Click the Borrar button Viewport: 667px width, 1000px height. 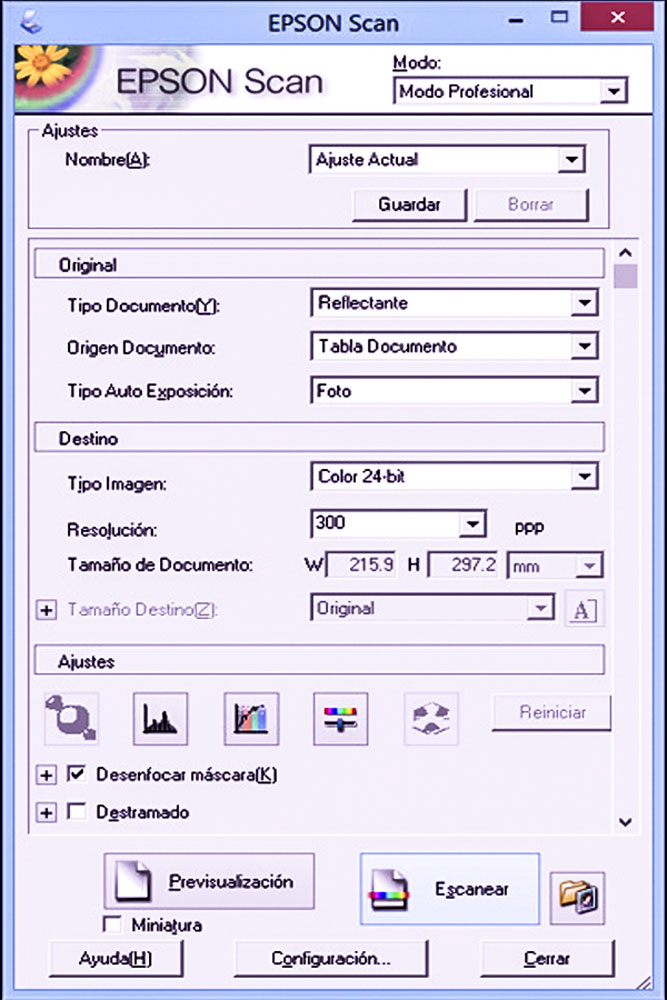click(x=531, y=205)
